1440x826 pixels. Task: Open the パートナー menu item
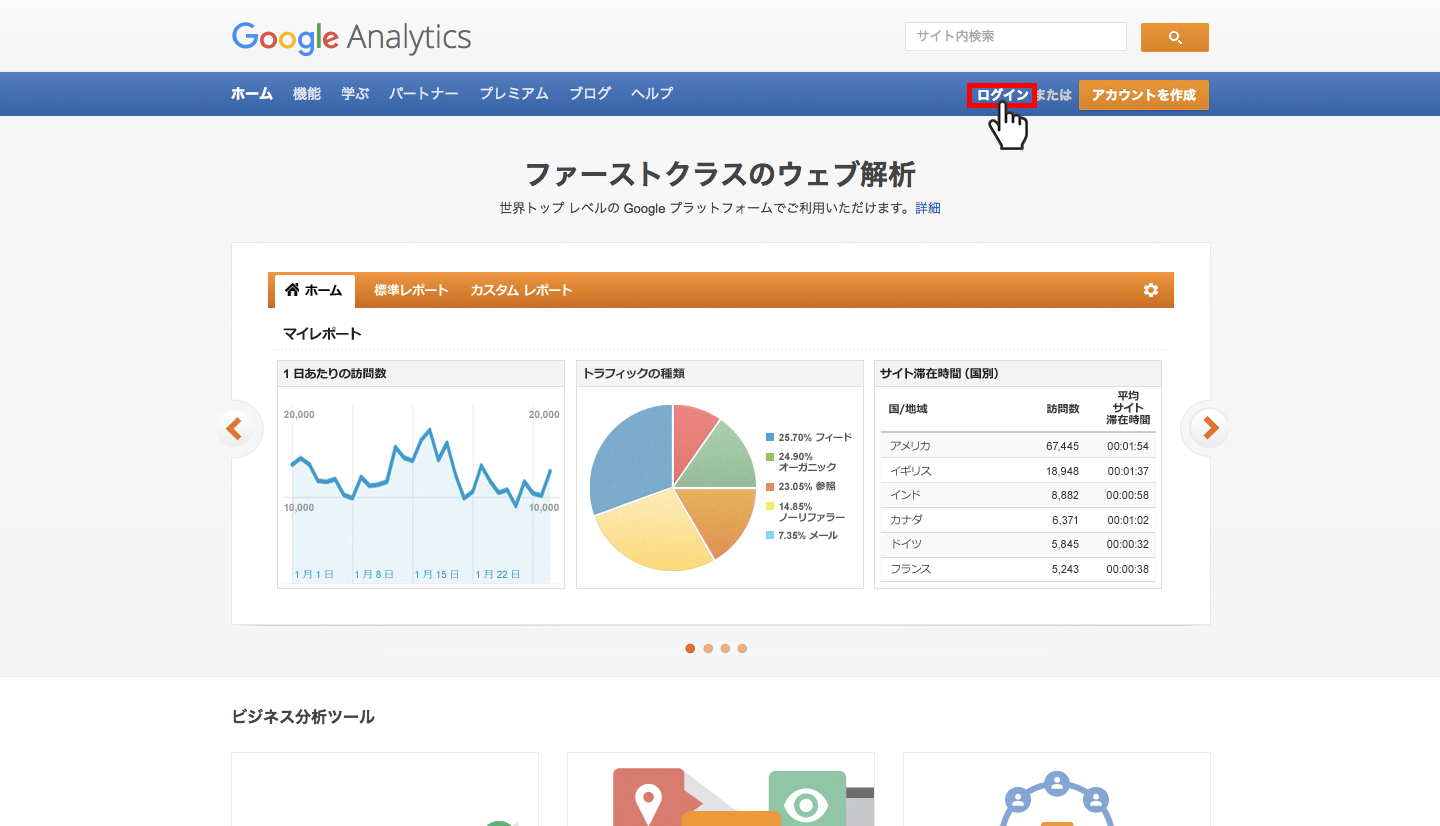pos(424,94)
